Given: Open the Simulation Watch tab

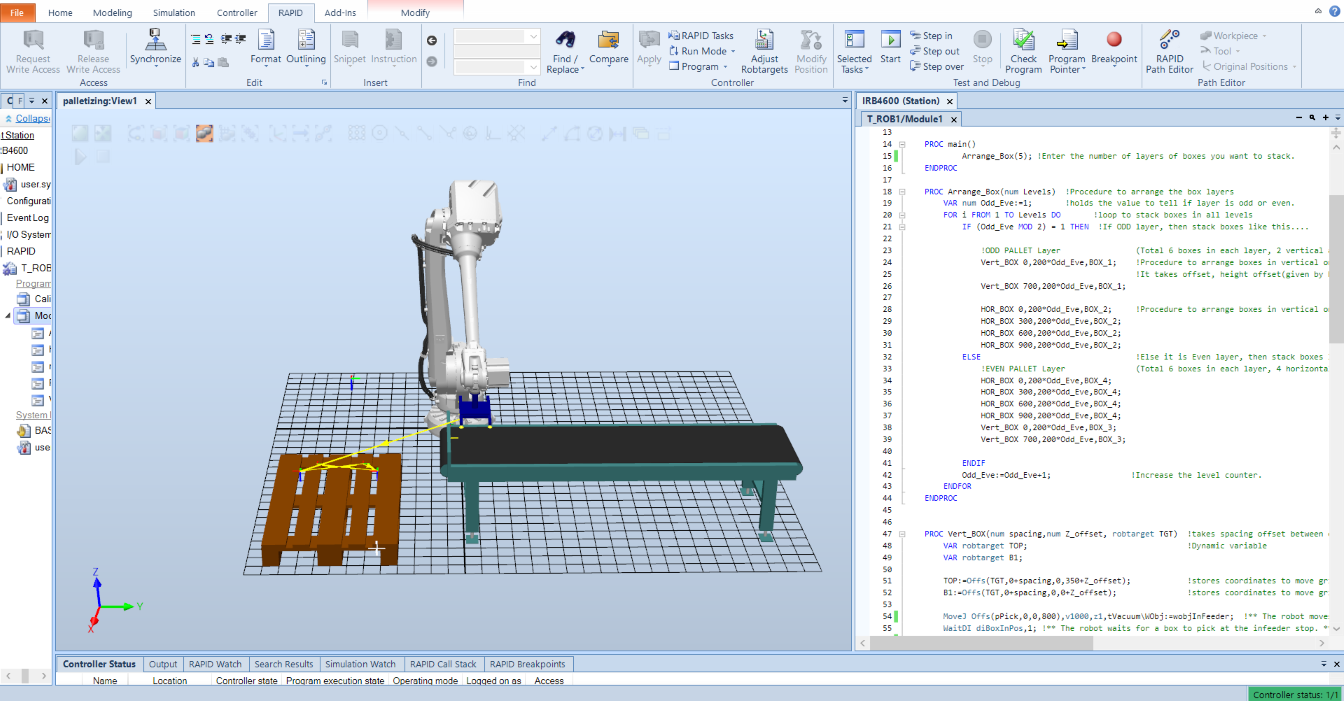Looking at the screenshot, I should point(360,664).
